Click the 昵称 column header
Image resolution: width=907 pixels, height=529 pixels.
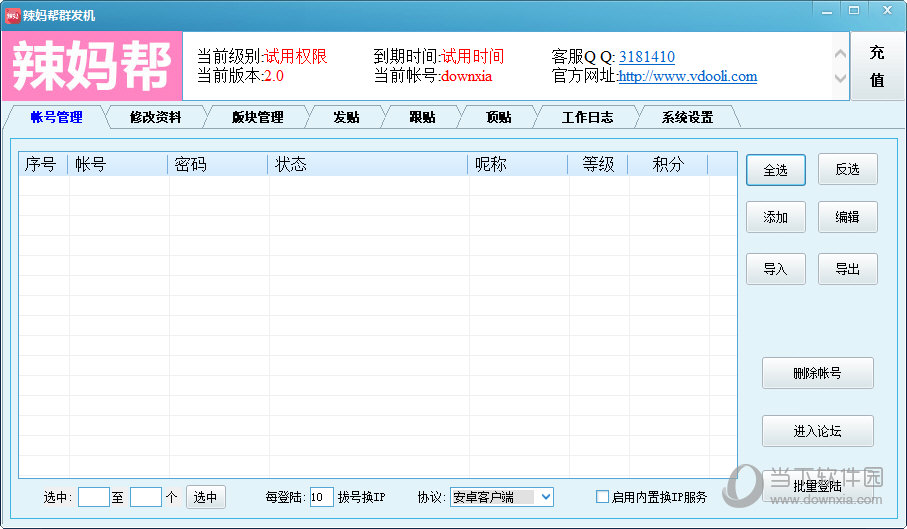[518, 164]
